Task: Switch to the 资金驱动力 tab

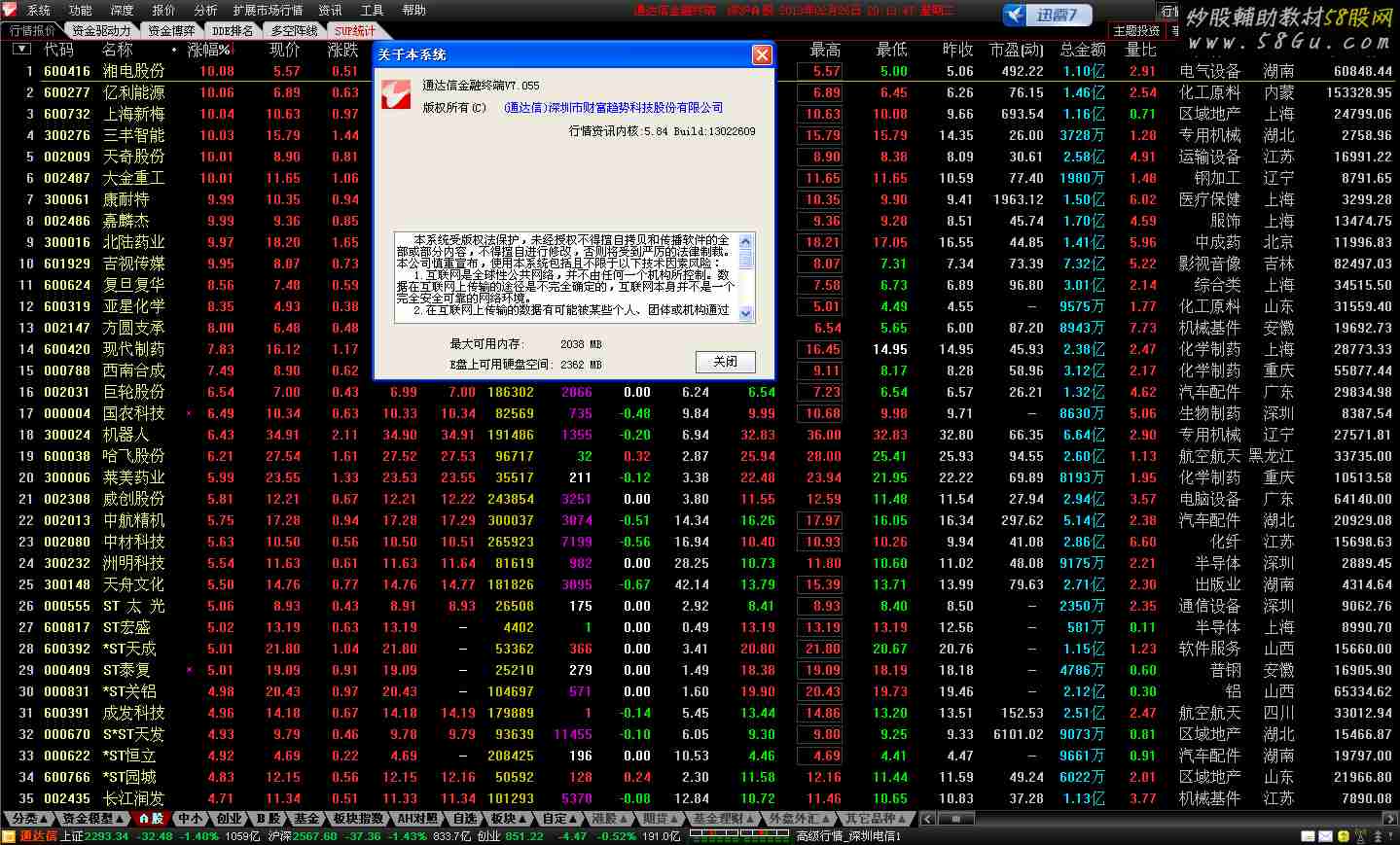Action: click(x=101, y=30)
